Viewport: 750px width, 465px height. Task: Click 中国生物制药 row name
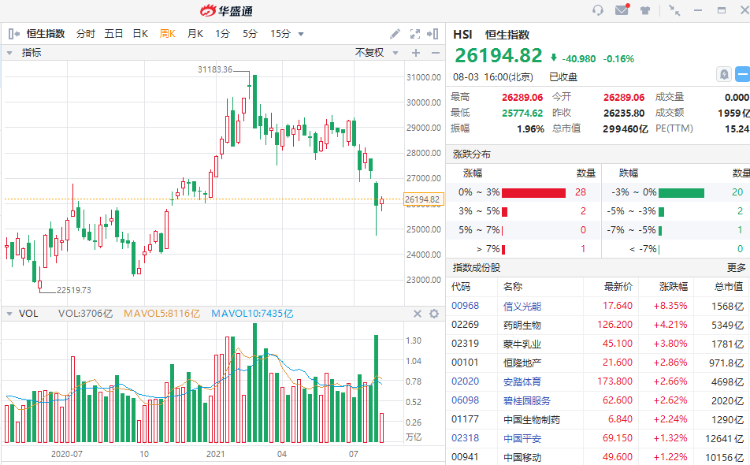532,420
